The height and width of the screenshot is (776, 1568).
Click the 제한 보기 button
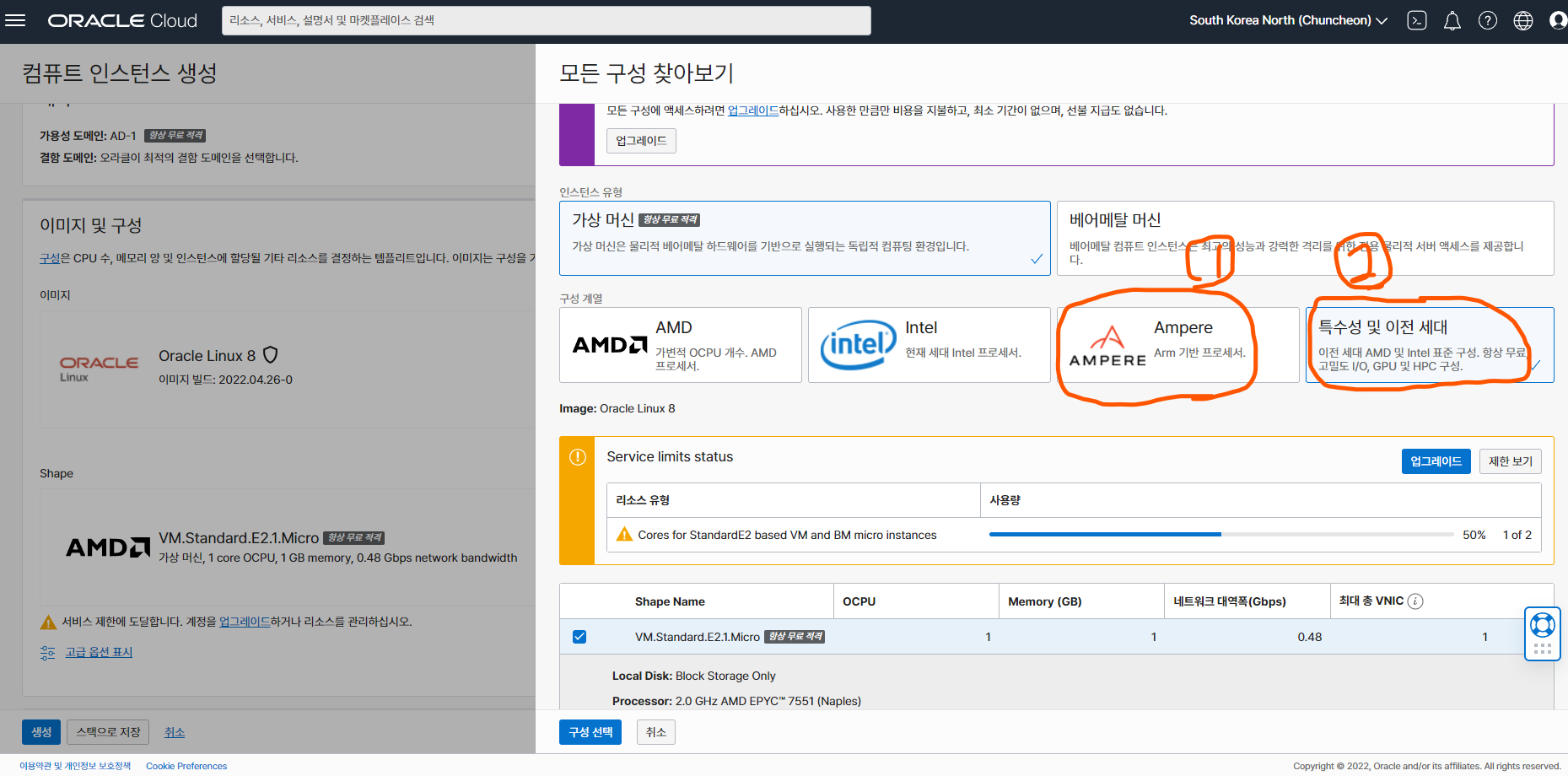click(x=1511, y=461)
